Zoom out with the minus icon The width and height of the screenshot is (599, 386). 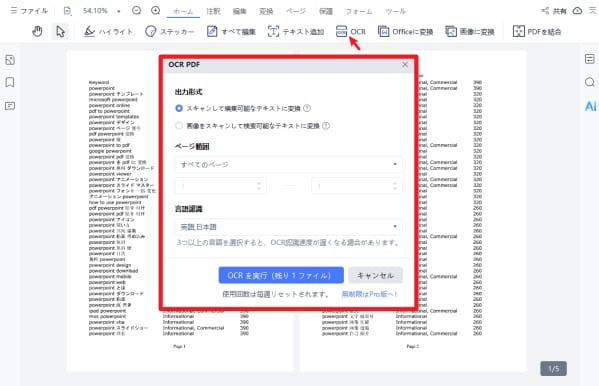[136, 11]
